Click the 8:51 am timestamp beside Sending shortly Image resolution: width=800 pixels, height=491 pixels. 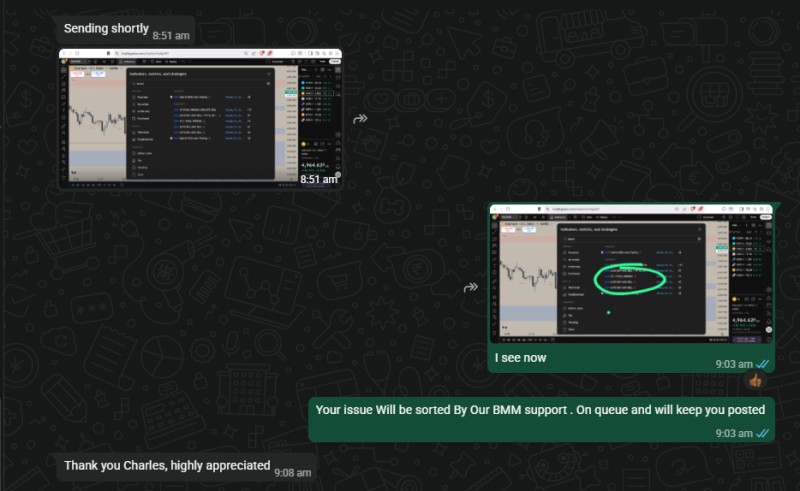coord(171,36)
